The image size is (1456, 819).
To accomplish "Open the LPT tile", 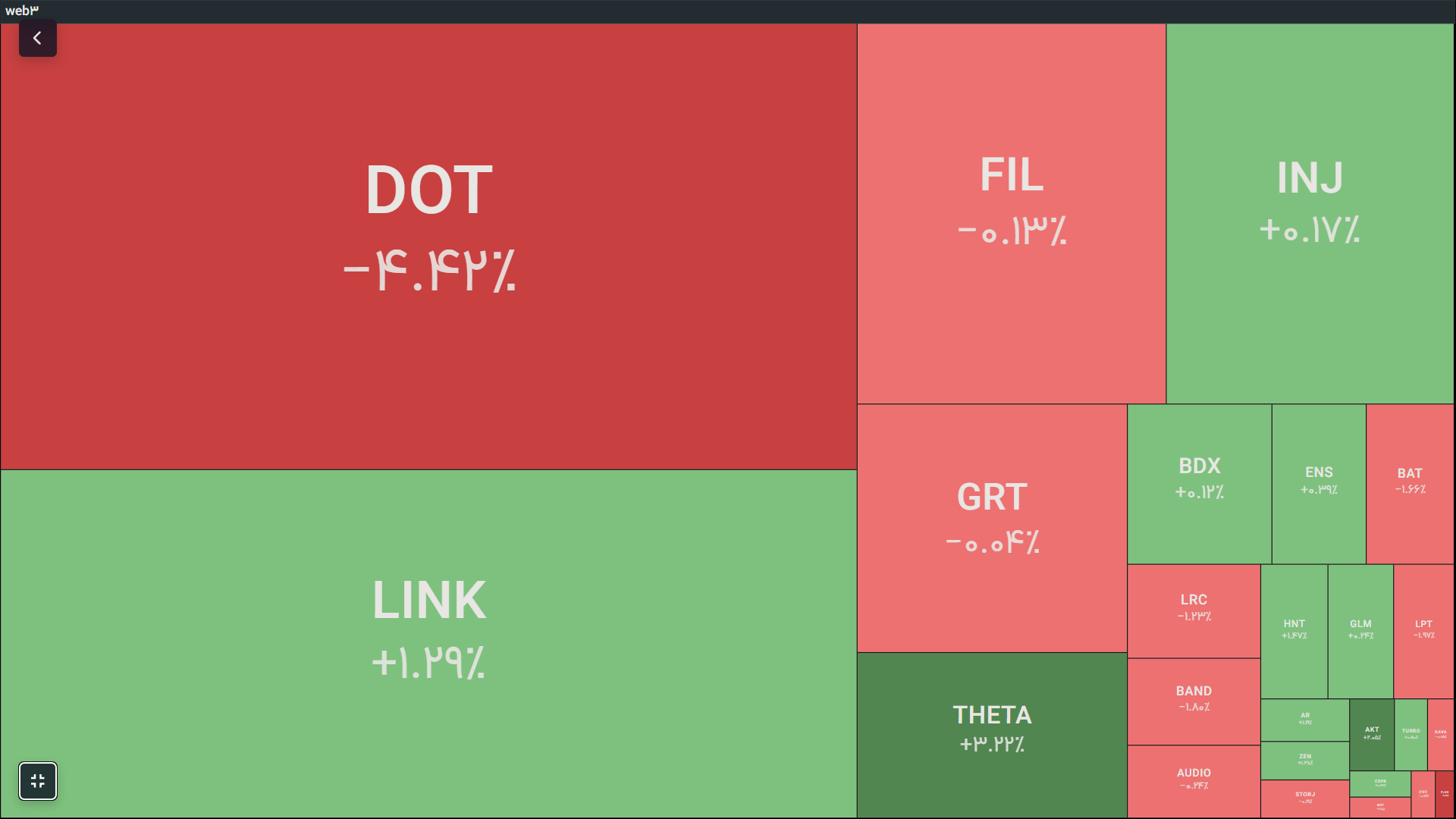I will pyautogui.click(x=1423, y=632).
